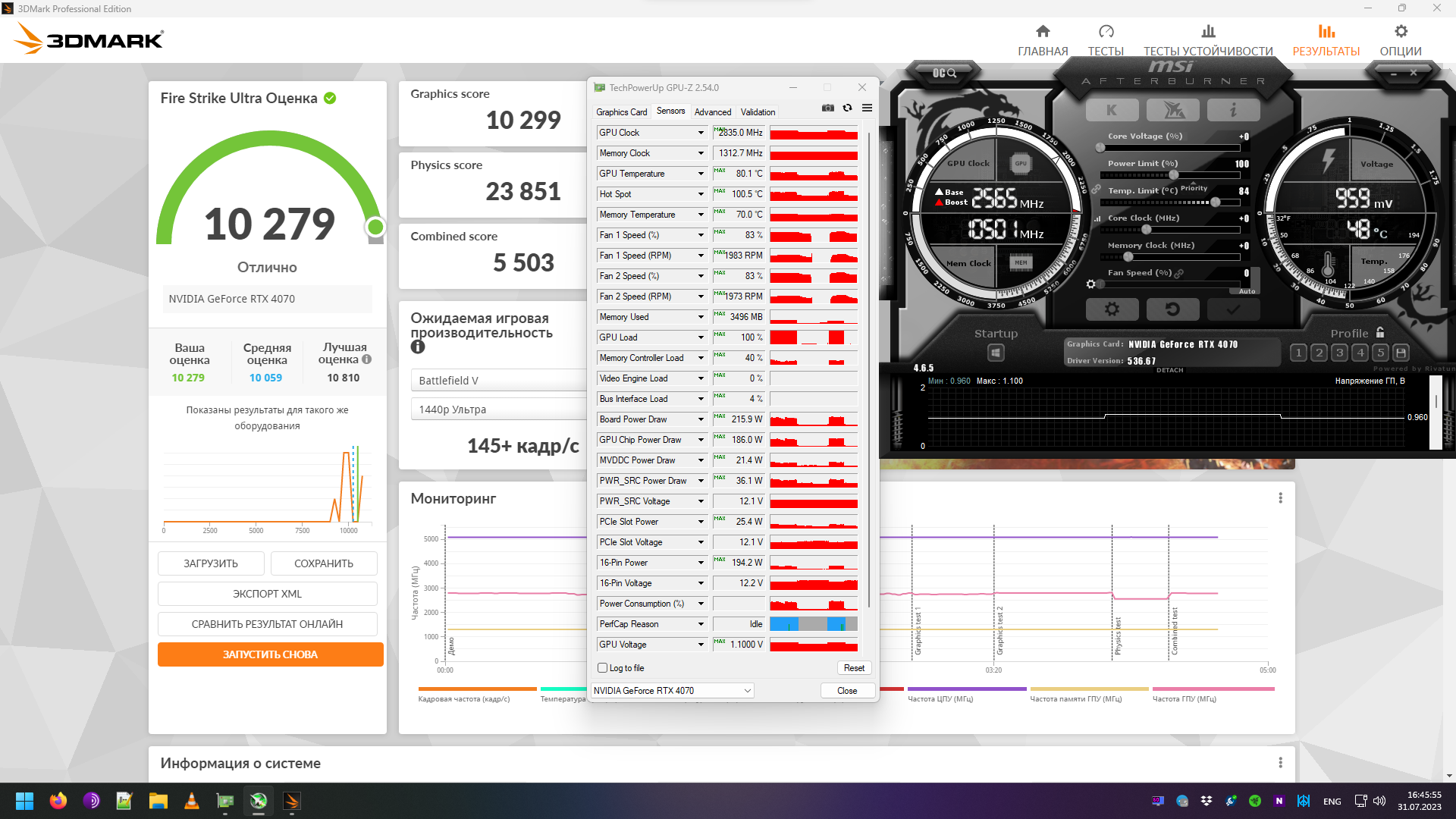Refresh GPU-Z sensors
Image resolution: width=1456 pixels, height=819 pixels.
pyautogui.click(x=847, y=108)
